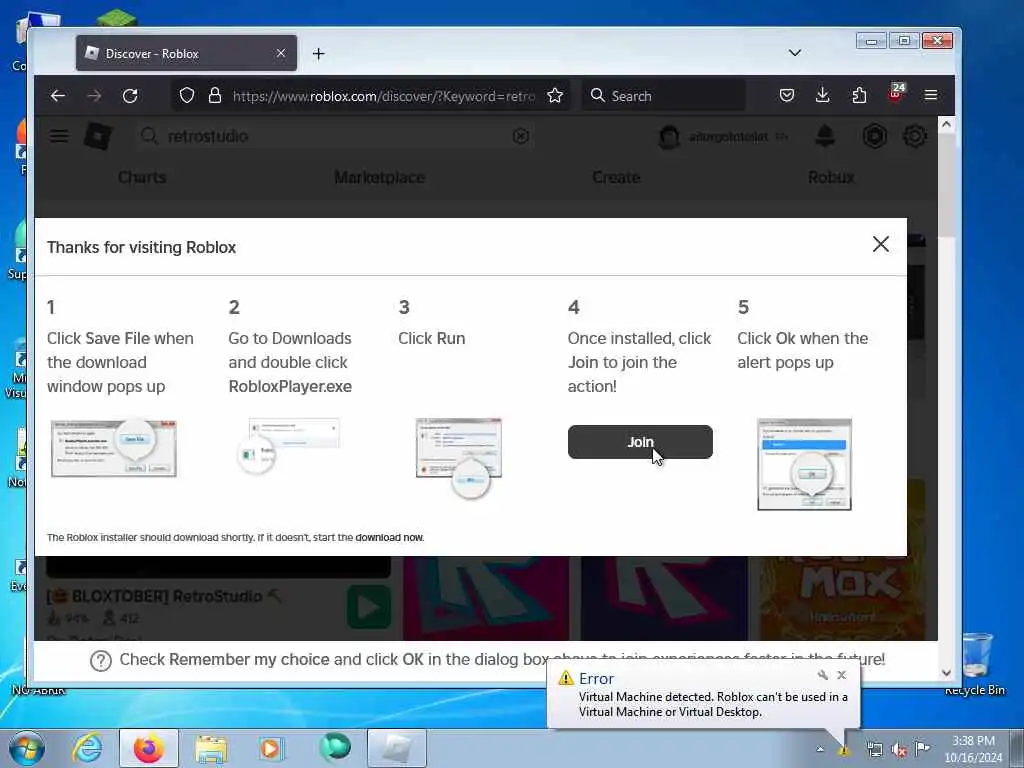Click the download now link

tap(389, 537)
